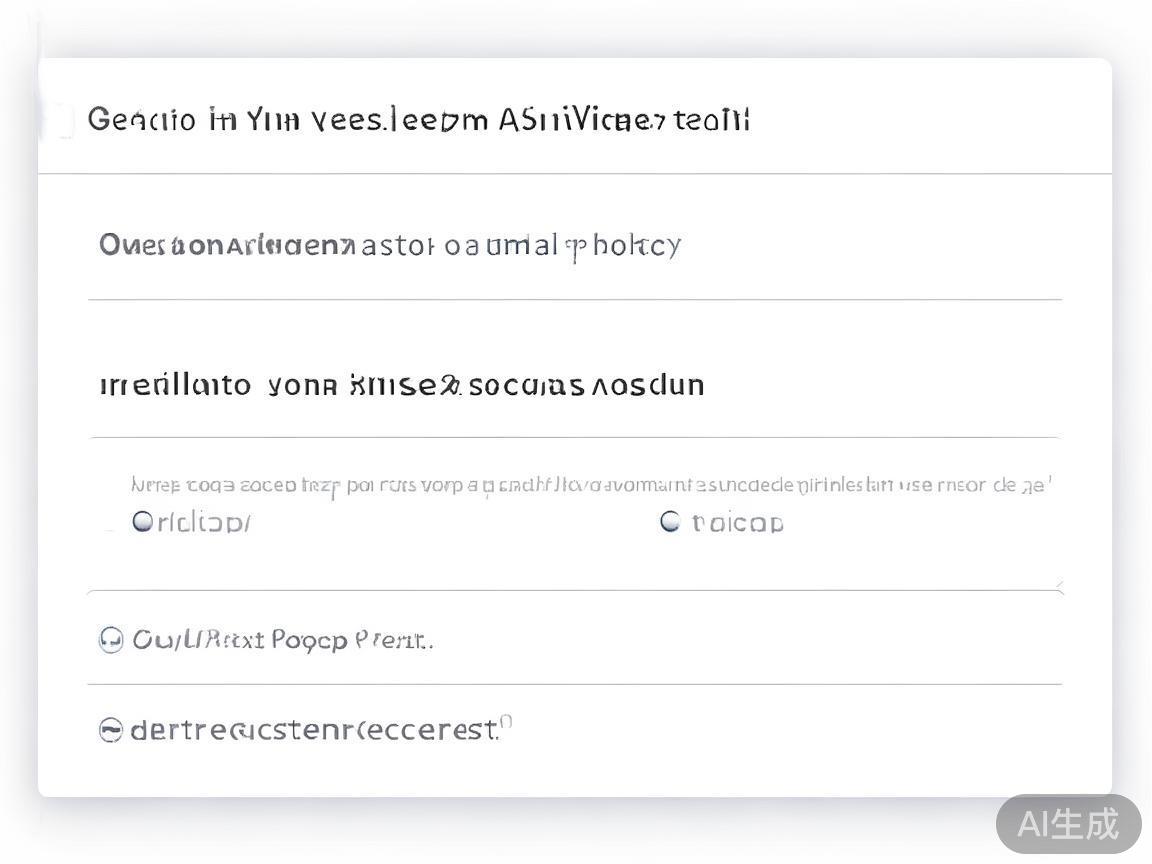This screenshot has width=1152, height=864.
Task: Select the left radio button before "rldiop/"
Action: [x=142, y=521]
